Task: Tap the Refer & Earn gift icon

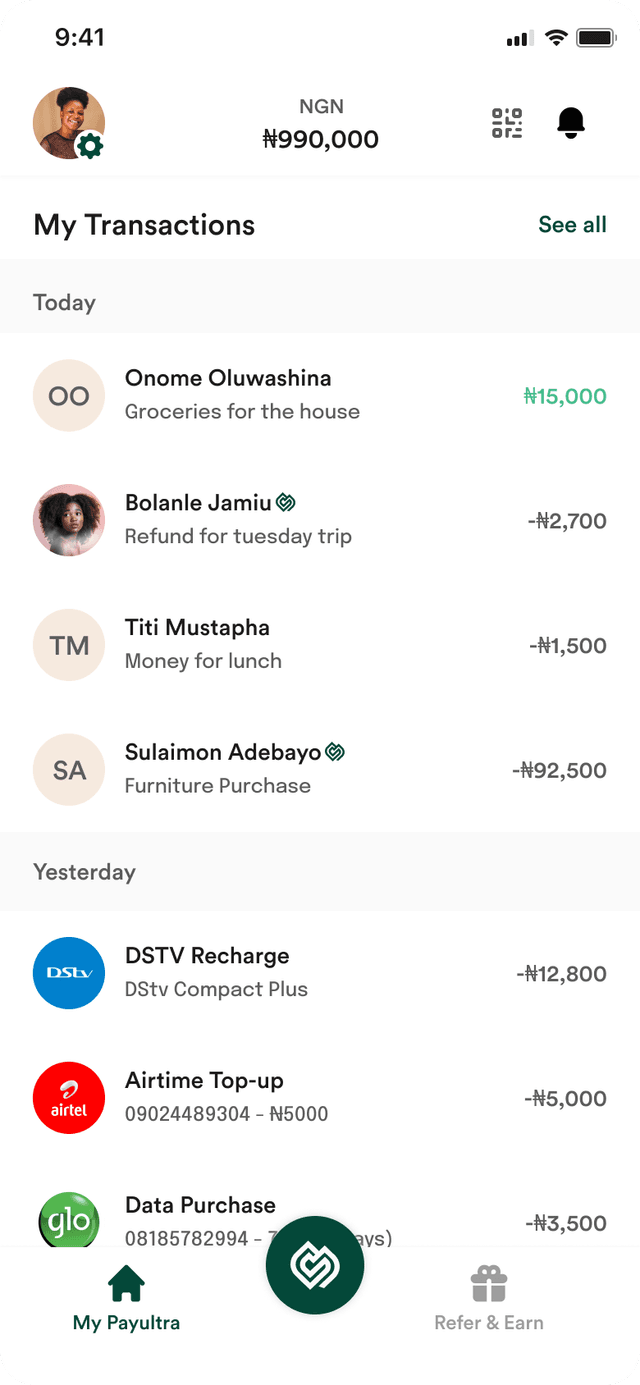Action: (x=489, y=1283)
